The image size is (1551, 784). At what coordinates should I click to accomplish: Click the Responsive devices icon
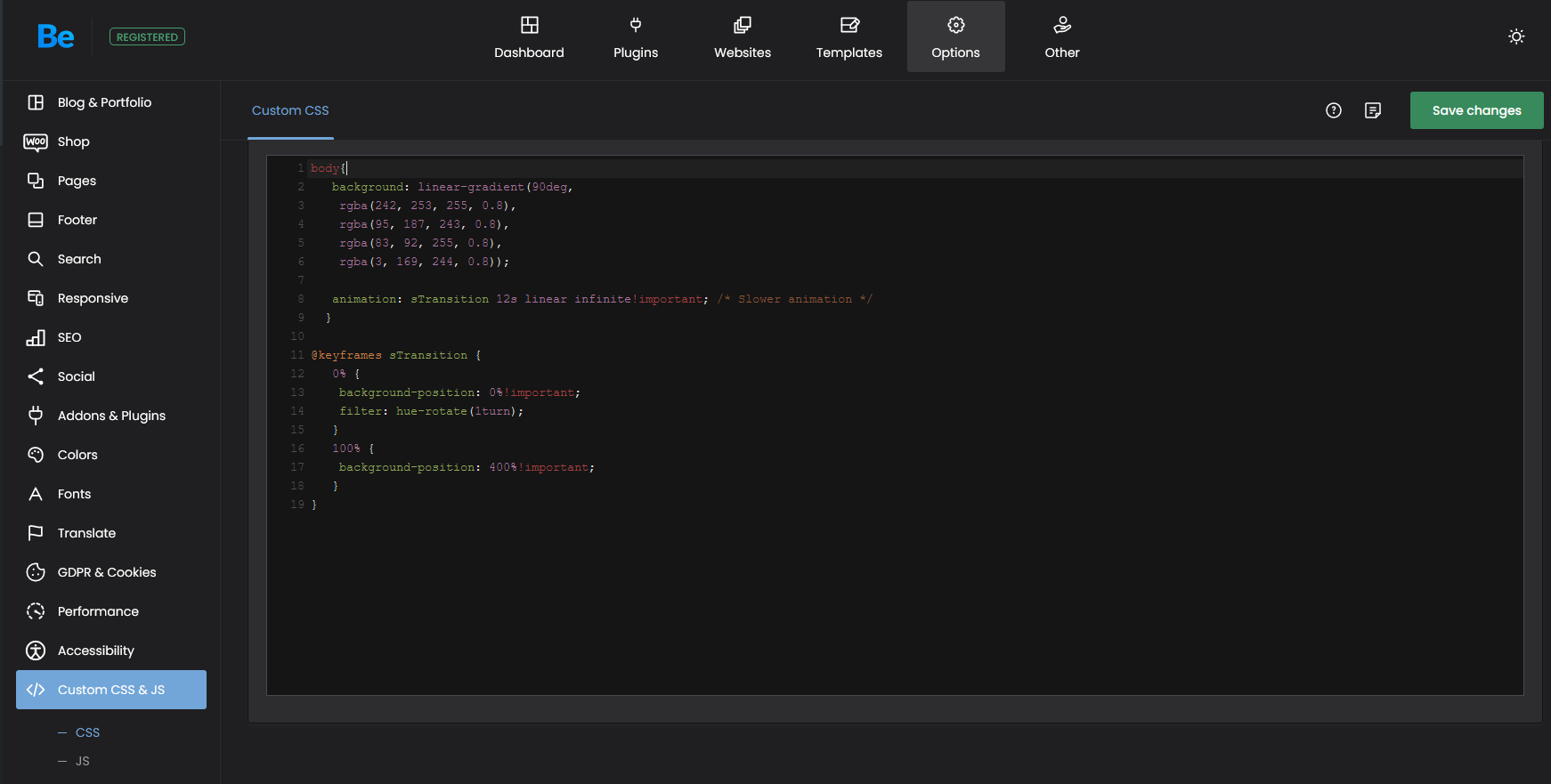pyautogui.click(x=36, y=298)
